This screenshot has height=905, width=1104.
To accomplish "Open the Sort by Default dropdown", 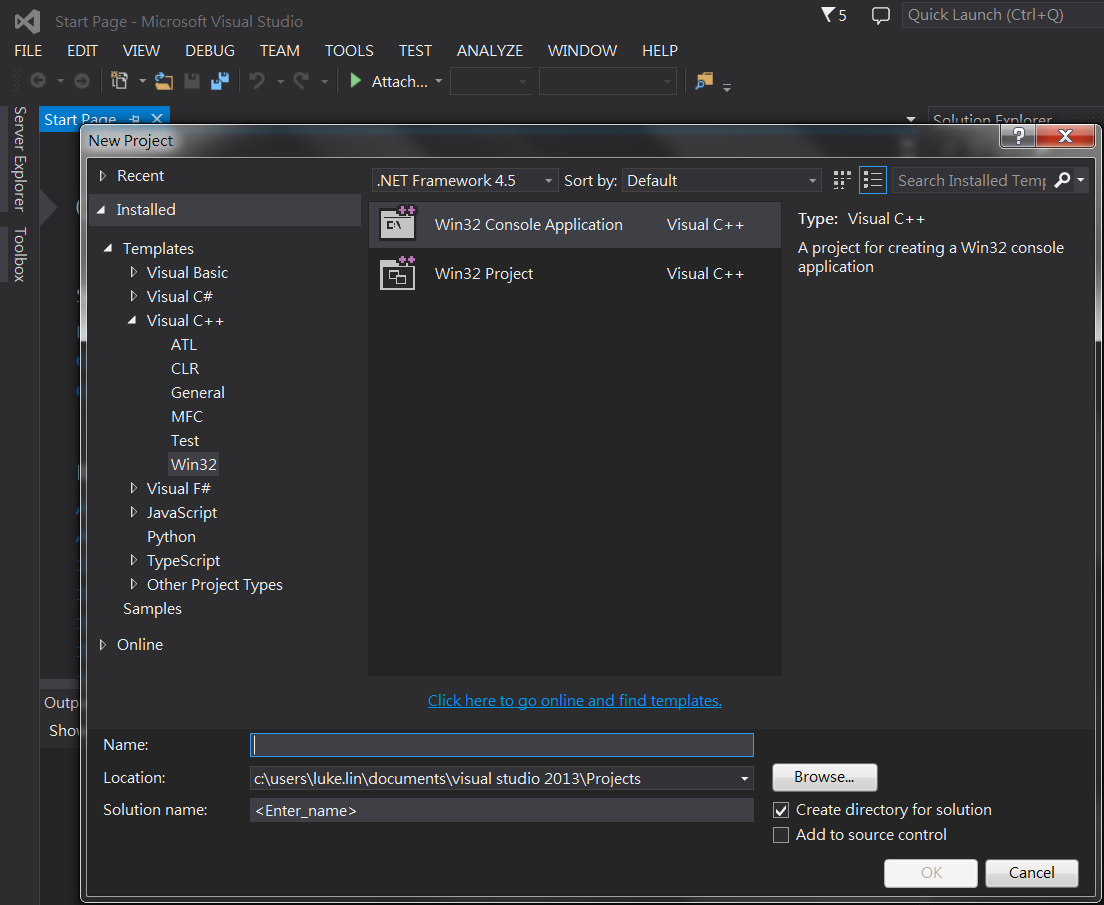I will coord(722,180).
